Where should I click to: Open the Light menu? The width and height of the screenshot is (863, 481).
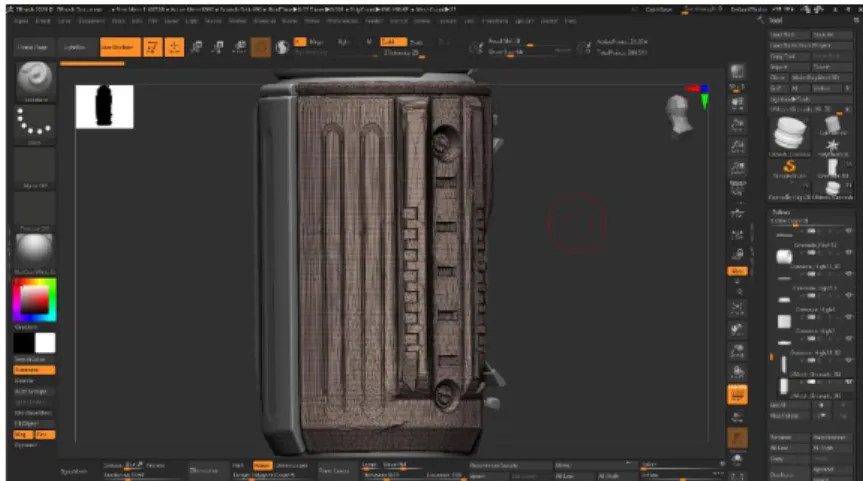[x=192, y=21]
